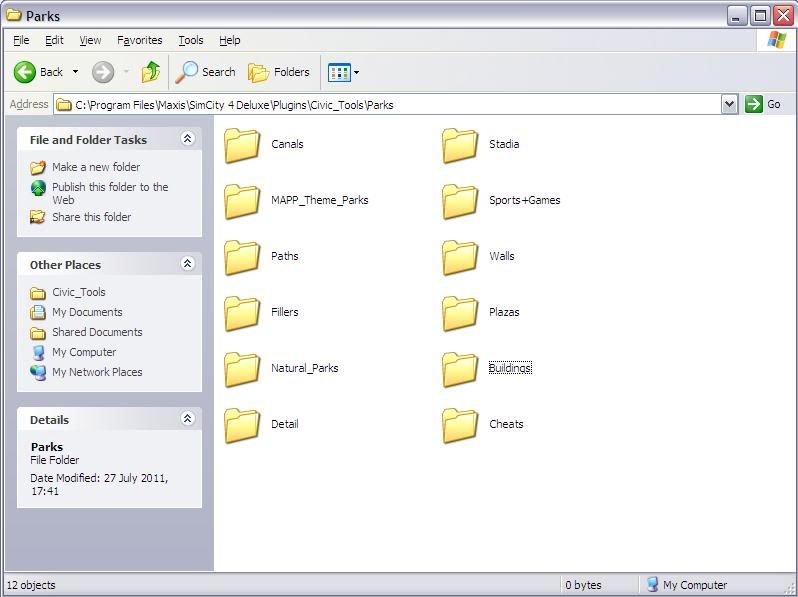Collapse the Details panel
Image resolution: width=798 pixels, height=597 pixels.
(x=187, y=418)
